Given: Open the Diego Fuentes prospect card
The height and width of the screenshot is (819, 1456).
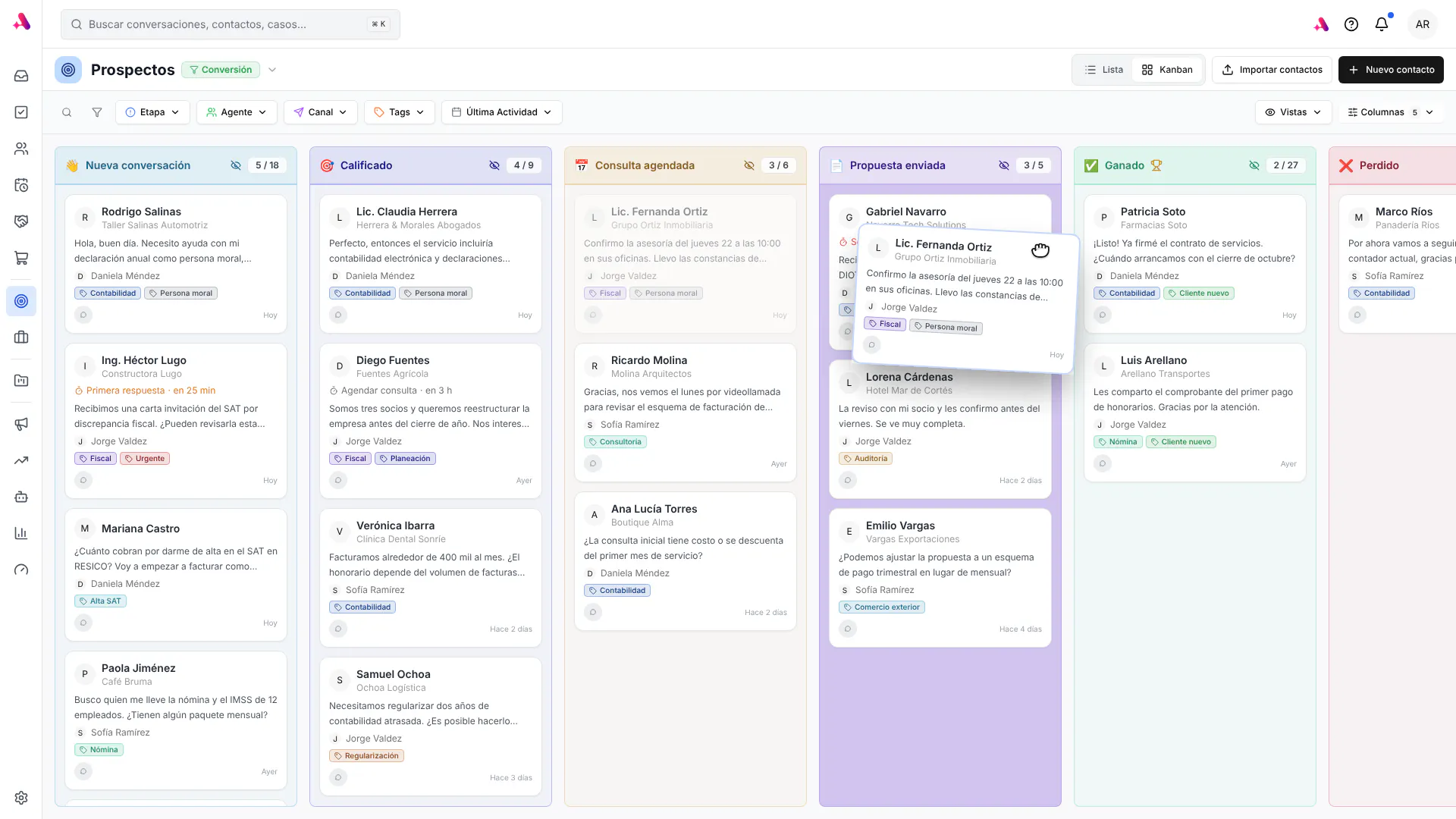Looking at the screenshot, I should pyautogui.click(x=431, y=421).
